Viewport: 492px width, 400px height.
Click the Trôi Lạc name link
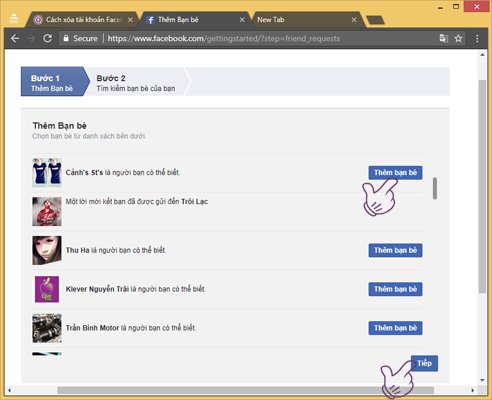point(194,201)
